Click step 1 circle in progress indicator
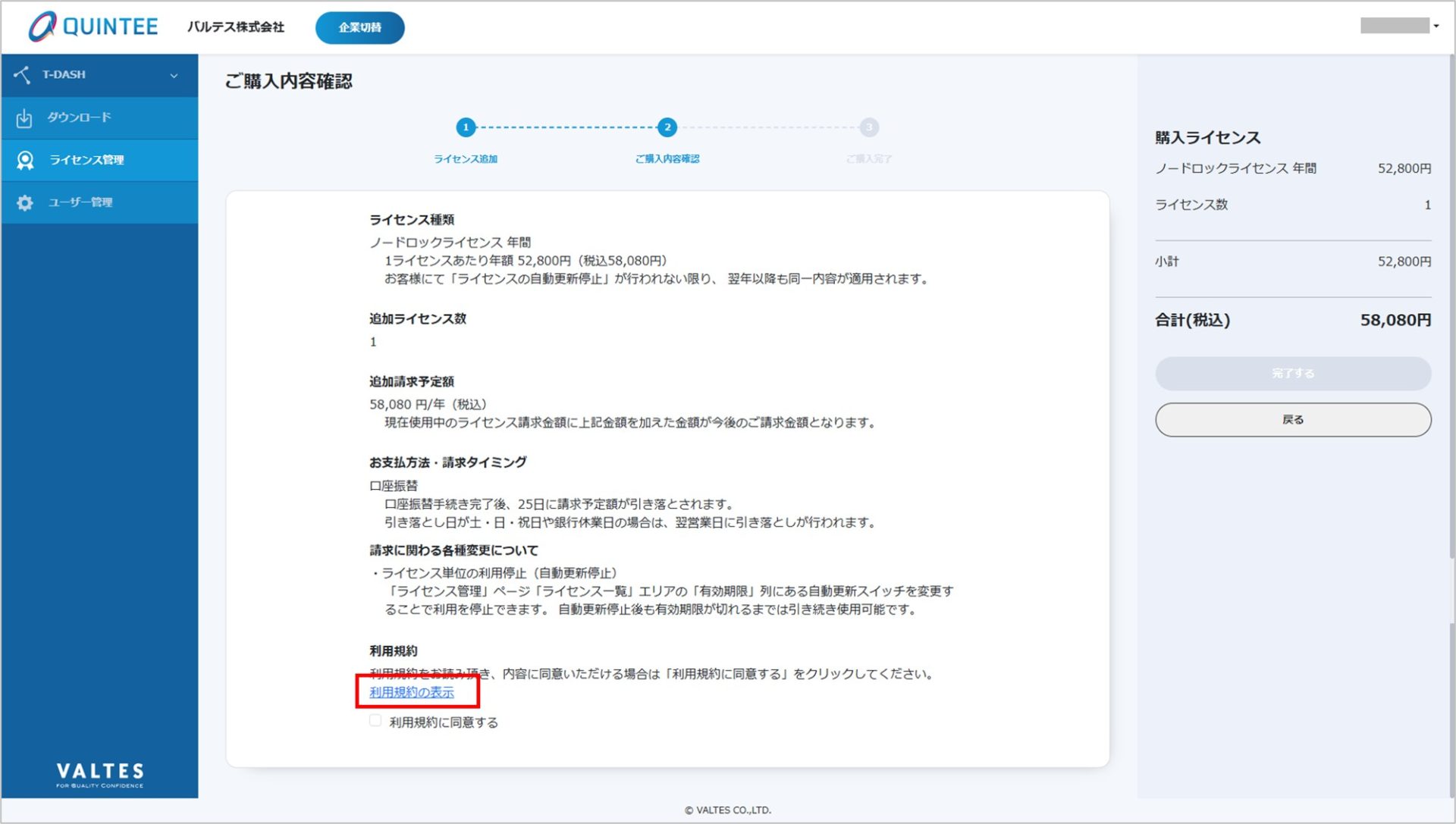This screenshot has width=1456, height=824. [466, 127]
